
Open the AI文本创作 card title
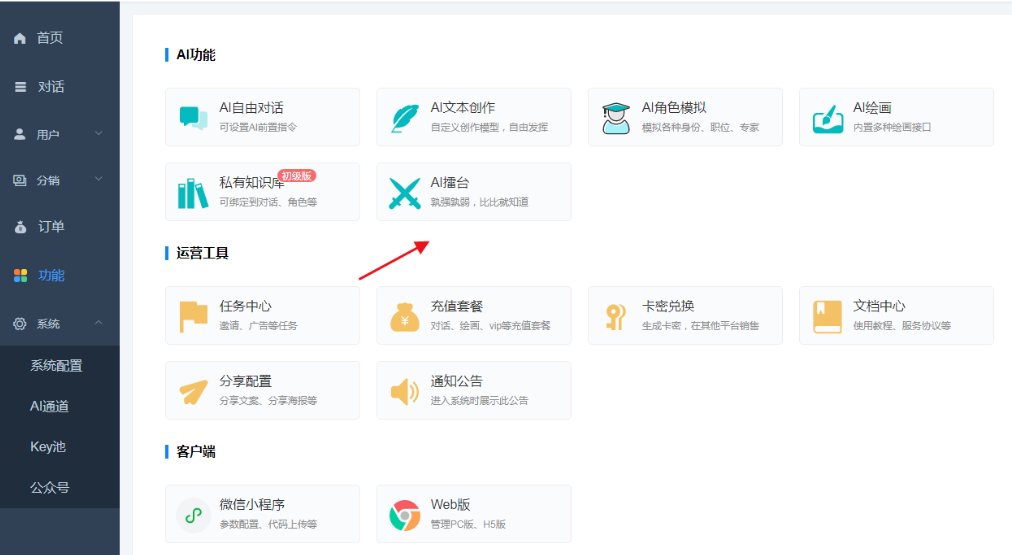point(463,108)
